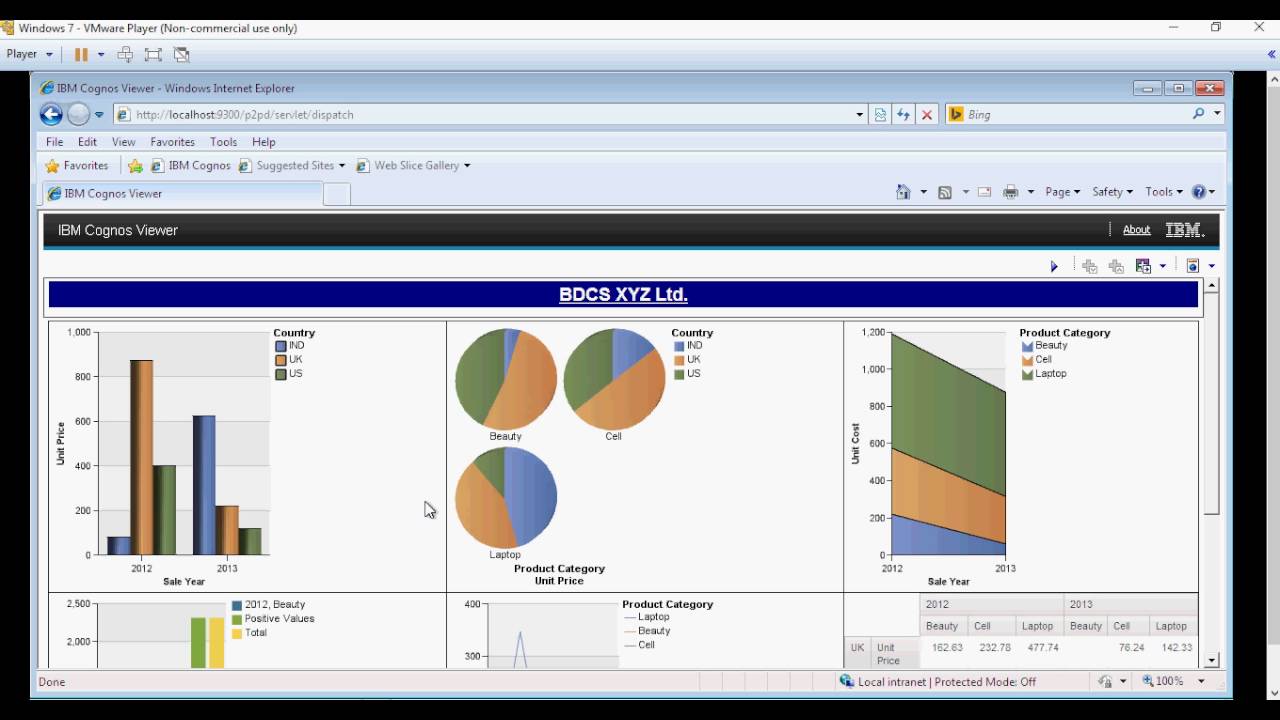1280x720 pixels.
Task: Click the Cognos Drill Up icon
Action: (x=1116, y=266)
